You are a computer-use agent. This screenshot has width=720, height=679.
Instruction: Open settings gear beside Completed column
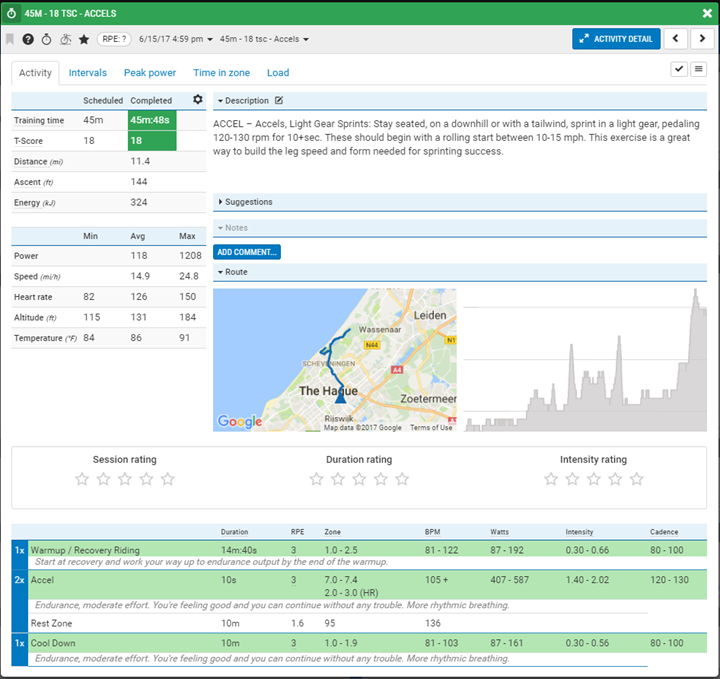tap(197, 100)
